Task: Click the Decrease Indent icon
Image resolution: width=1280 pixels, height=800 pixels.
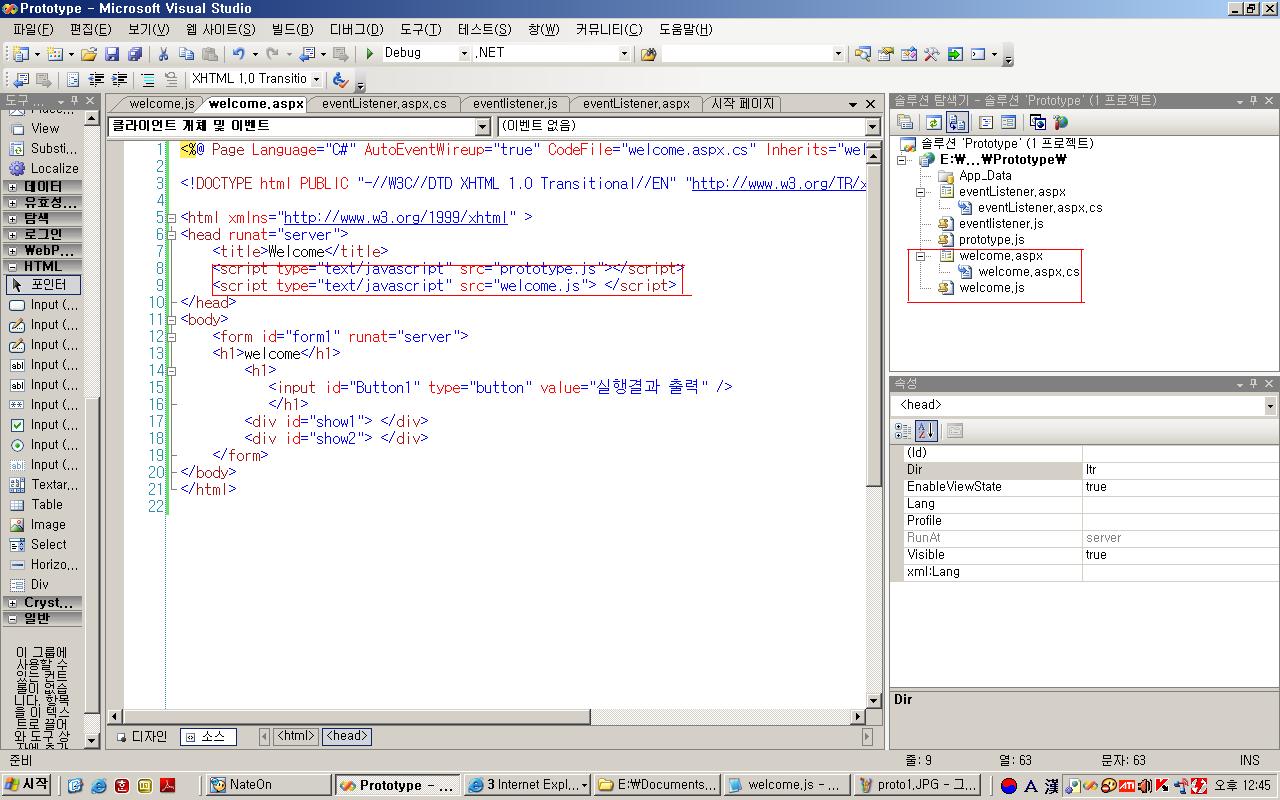Action: [96, 79]
